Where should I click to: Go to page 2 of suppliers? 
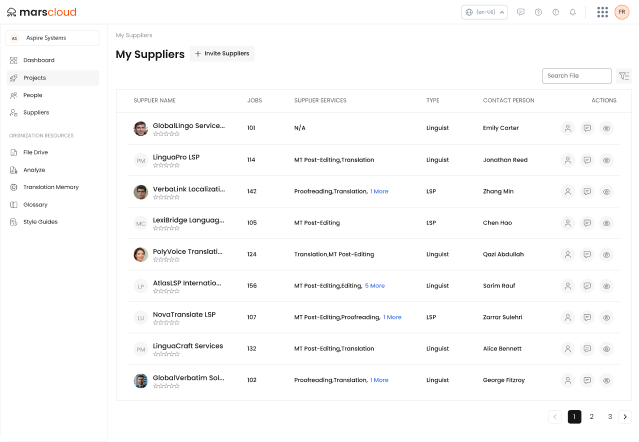point(592,416)
